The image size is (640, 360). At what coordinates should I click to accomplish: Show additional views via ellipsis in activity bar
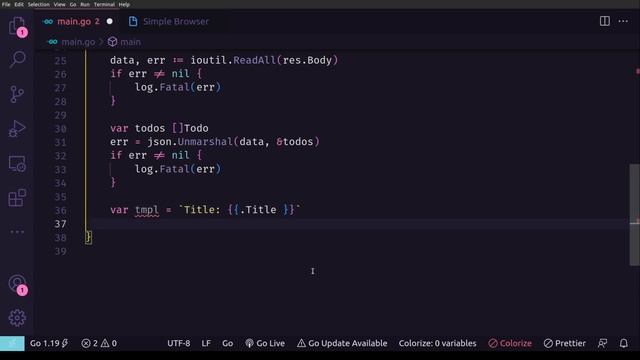pos(17,232)
